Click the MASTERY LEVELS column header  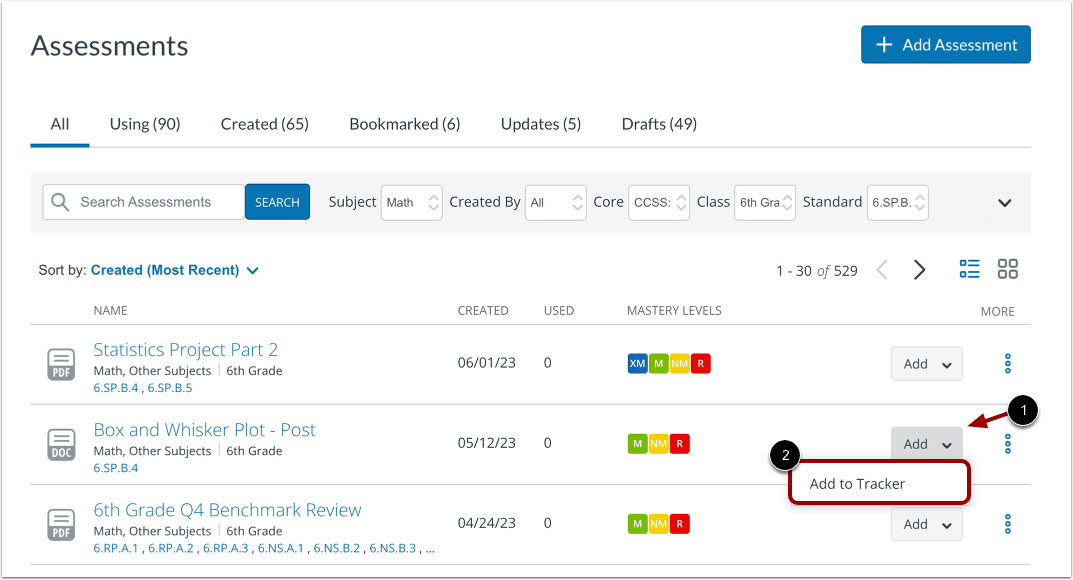(674, 311)
